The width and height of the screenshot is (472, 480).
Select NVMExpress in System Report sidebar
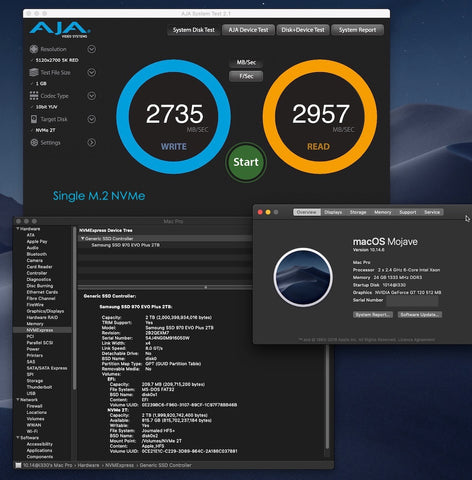[42, 330]
